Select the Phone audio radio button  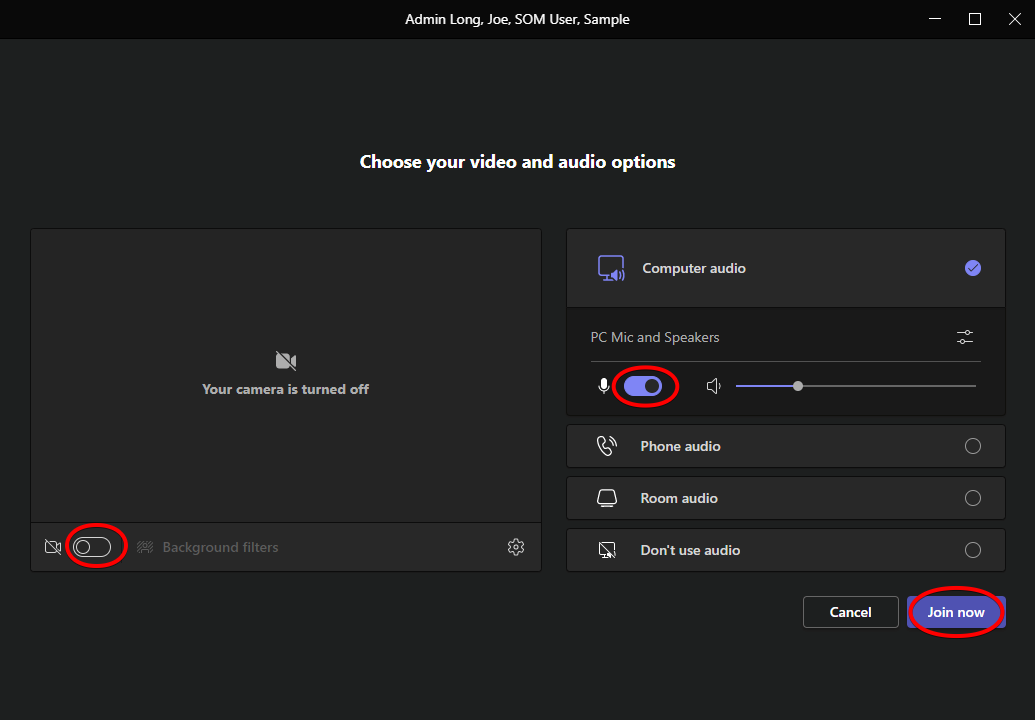click(973, 446)
